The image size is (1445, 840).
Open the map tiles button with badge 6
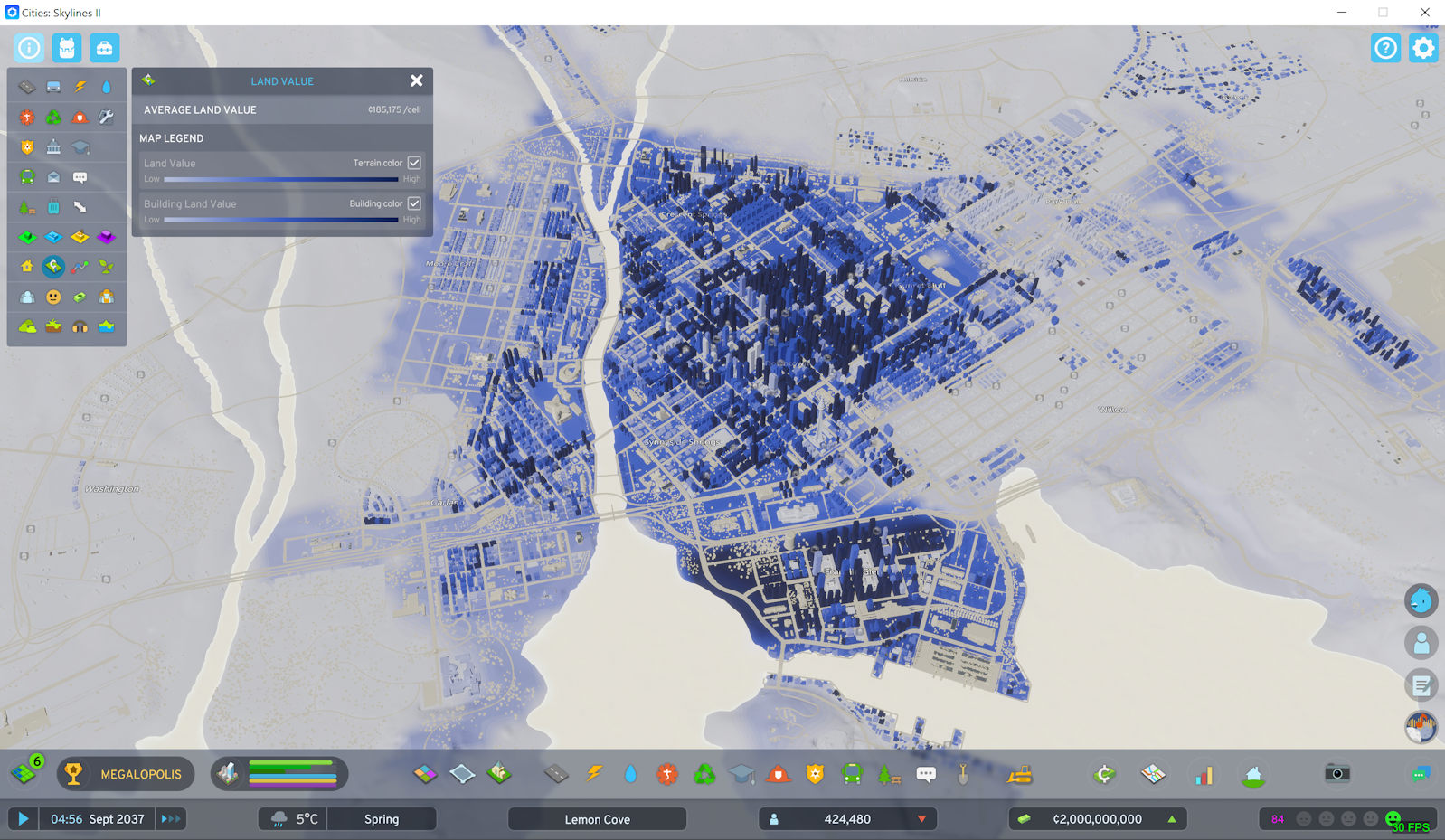point(25,772)
